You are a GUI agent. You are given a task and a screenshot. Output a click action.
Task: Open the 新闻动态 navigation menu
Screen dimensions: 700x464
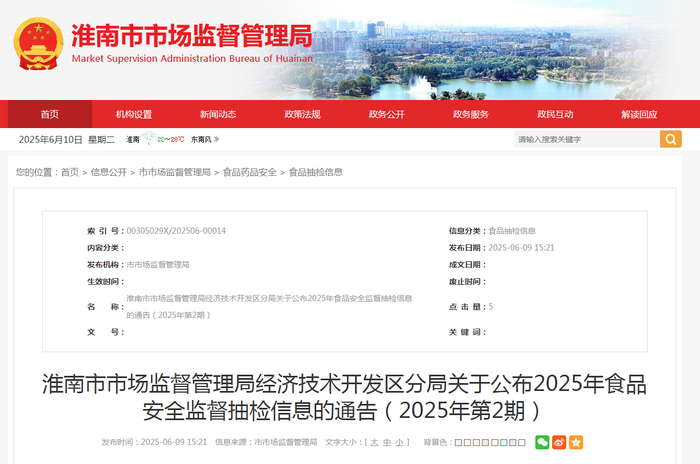218,114
